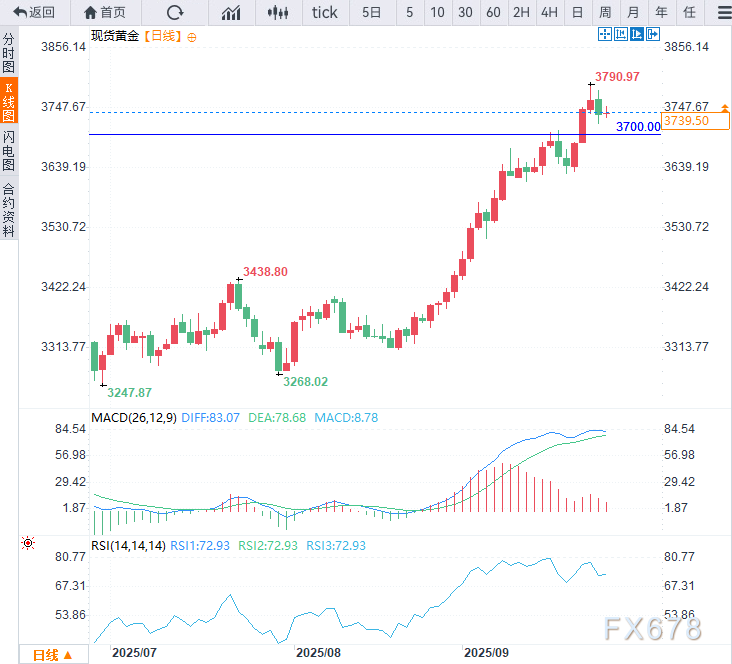
Task: Click the DEA:78.68 value
Action: coord(277,417)
